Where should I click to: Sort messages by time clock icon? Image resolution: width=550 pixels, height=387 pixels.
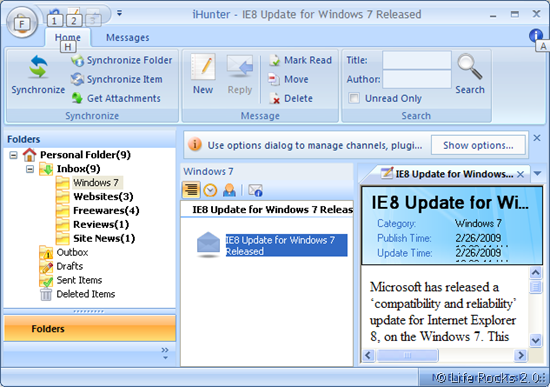[x=210, y=190]
